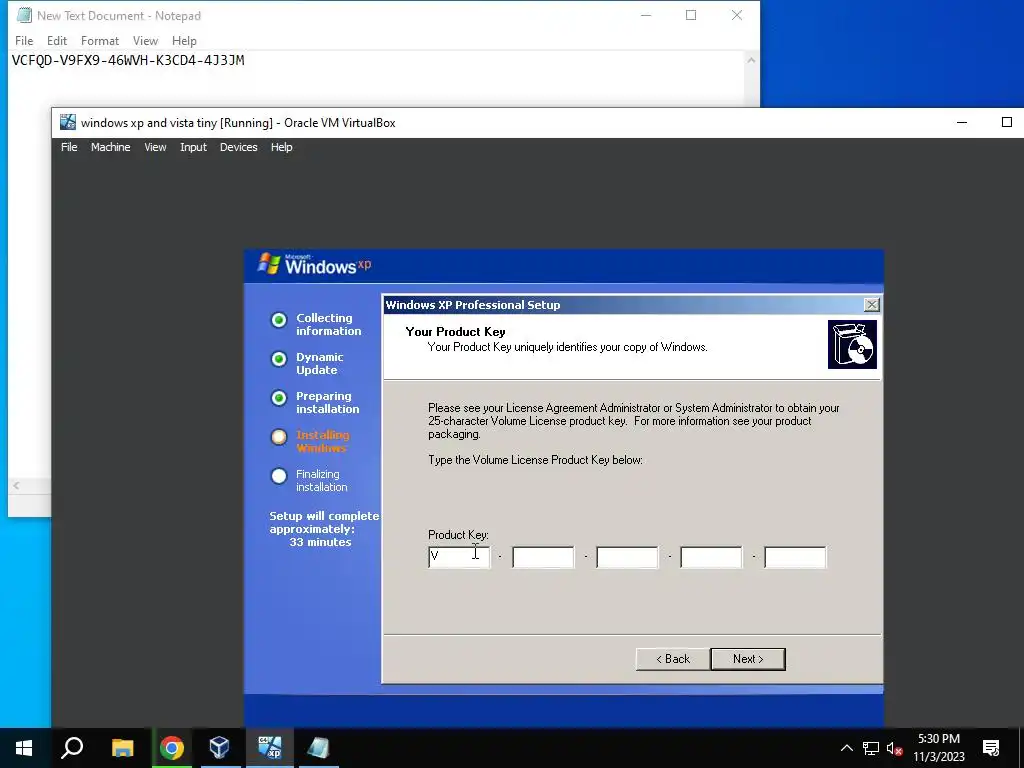Open network status tray icon
This screenshot has width=1024, height=768.
(x=871, y=748)
